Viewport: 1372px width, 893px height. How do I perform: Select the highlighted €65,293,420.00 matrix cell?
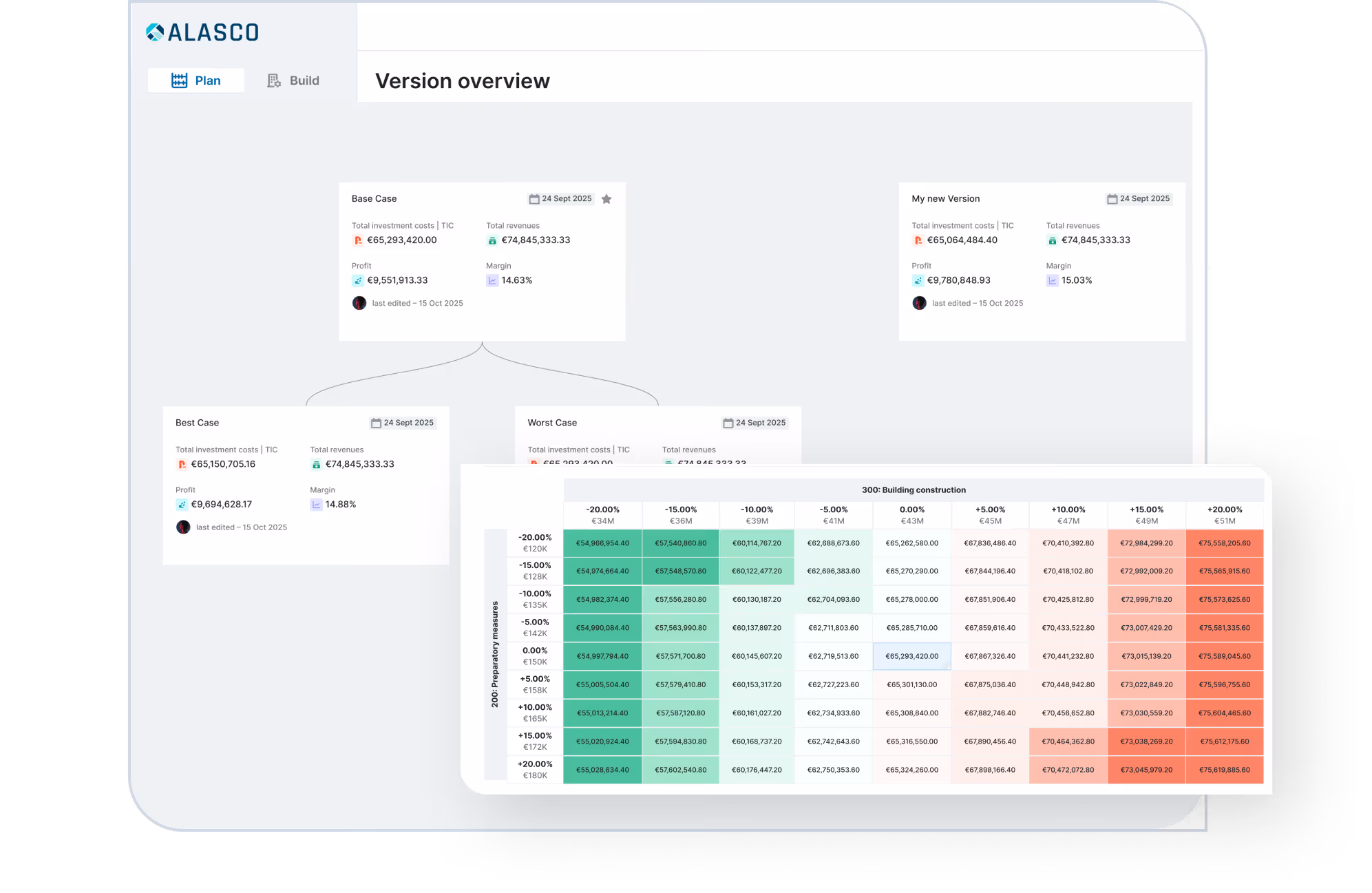tap(911, 656)
